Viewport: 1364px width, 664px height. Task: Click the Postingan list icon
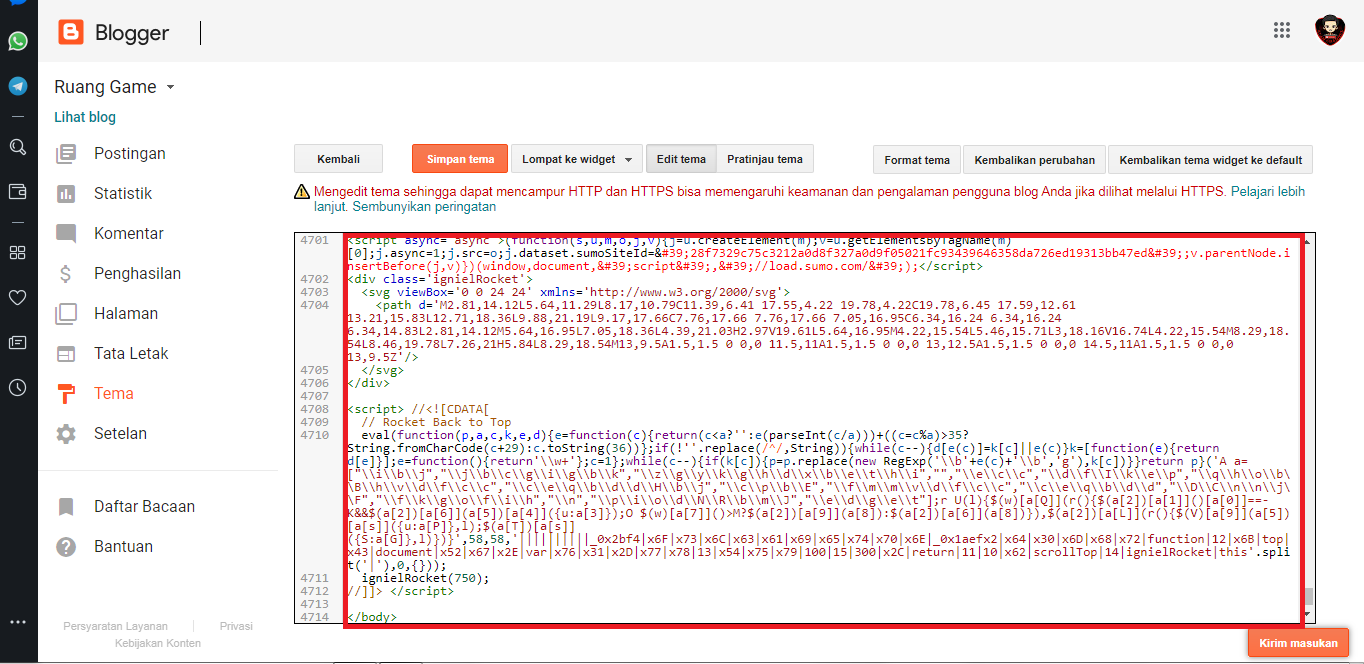click(66, 154)
